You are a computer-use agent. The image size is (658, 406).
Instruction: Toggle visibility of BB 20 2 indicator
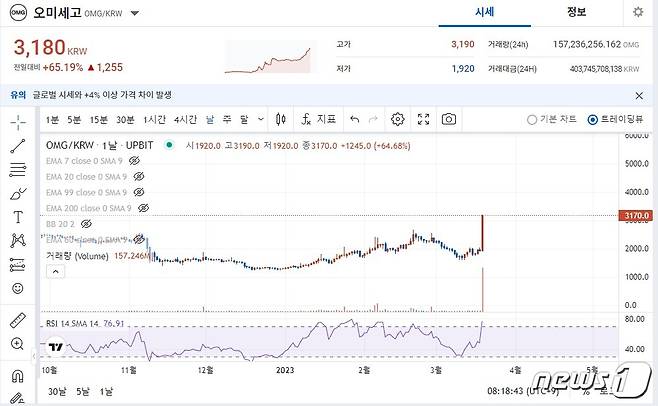point(86,224)
